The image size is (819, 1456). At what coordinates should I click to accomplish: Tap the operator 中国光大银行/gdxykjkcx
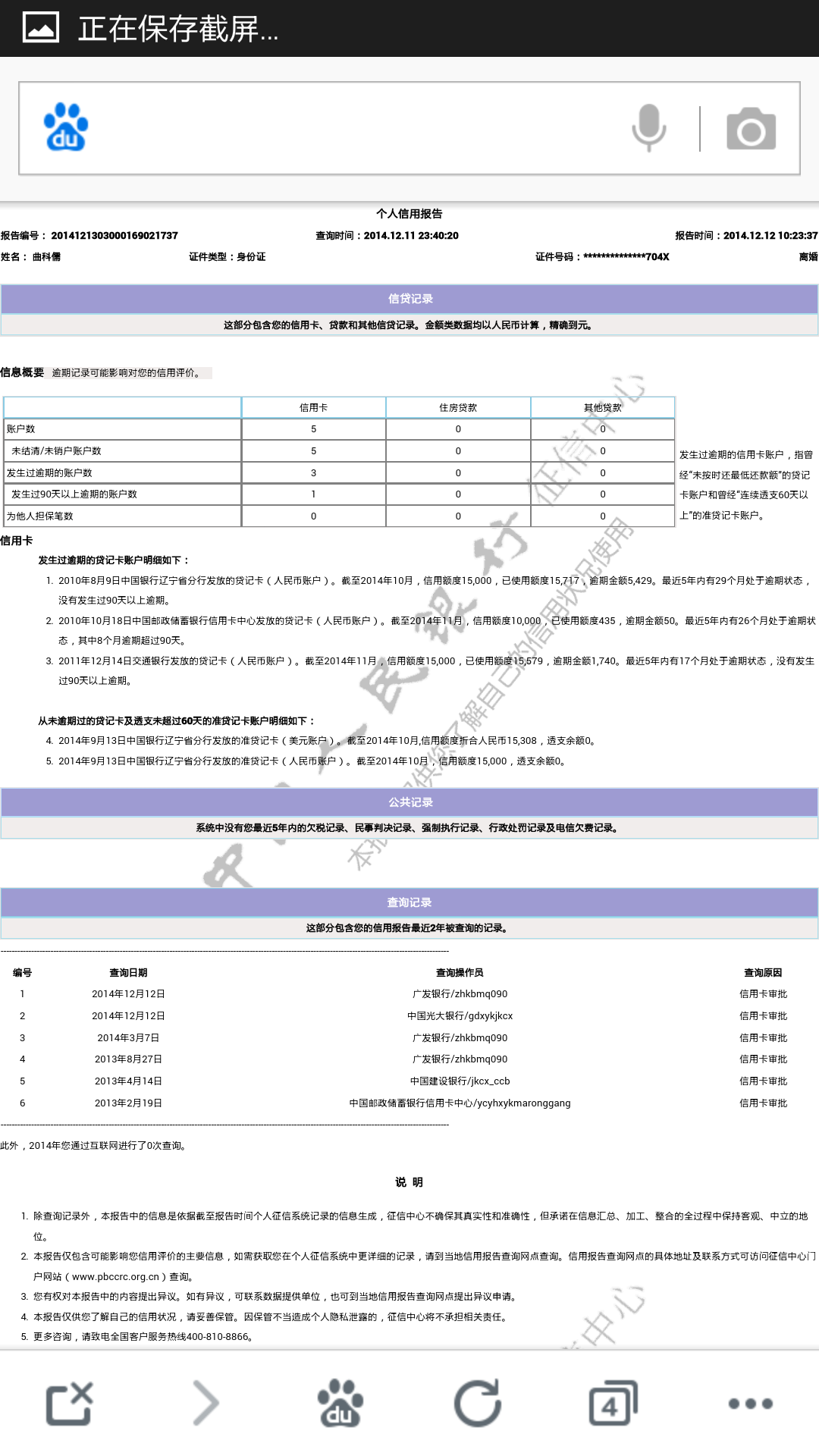(x=460, y=1016)
